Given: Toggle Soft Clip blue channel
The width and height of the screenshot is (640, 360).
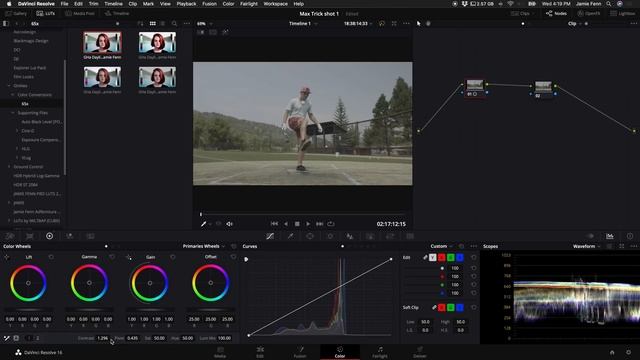Looking at the screenshot, I should click(460, 307).
